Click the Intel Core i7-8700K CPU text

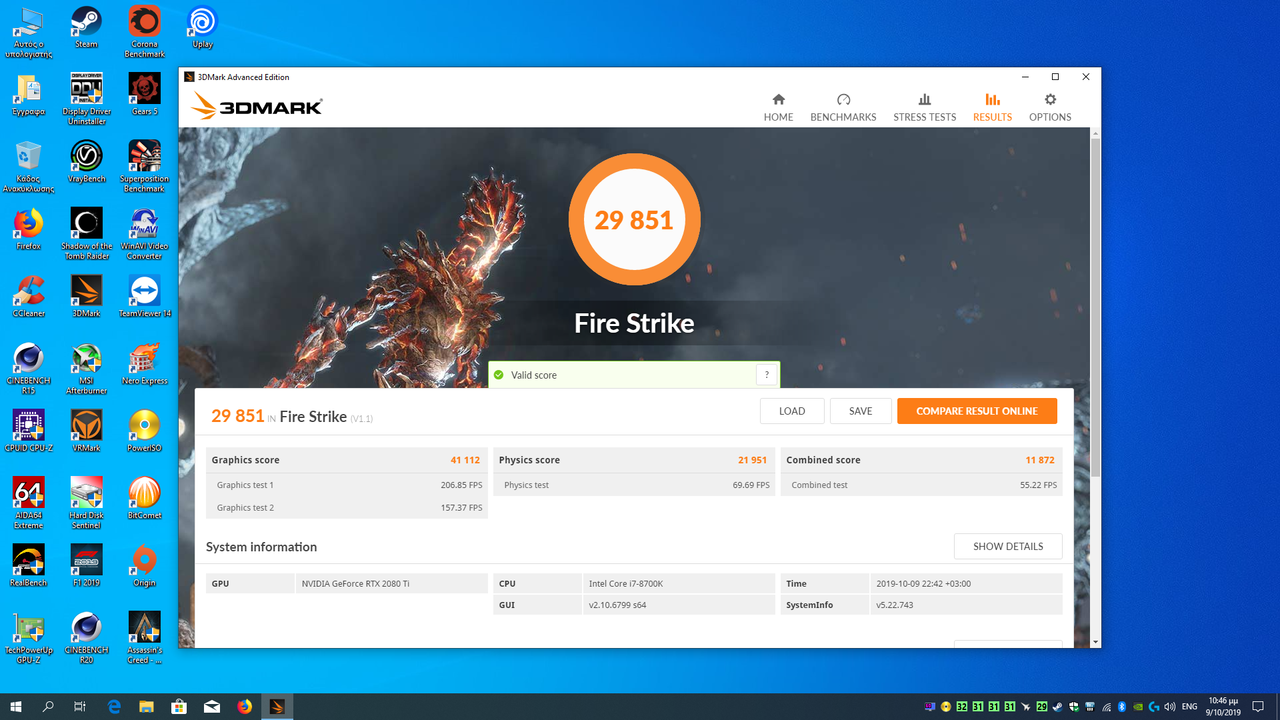point(625,584)
